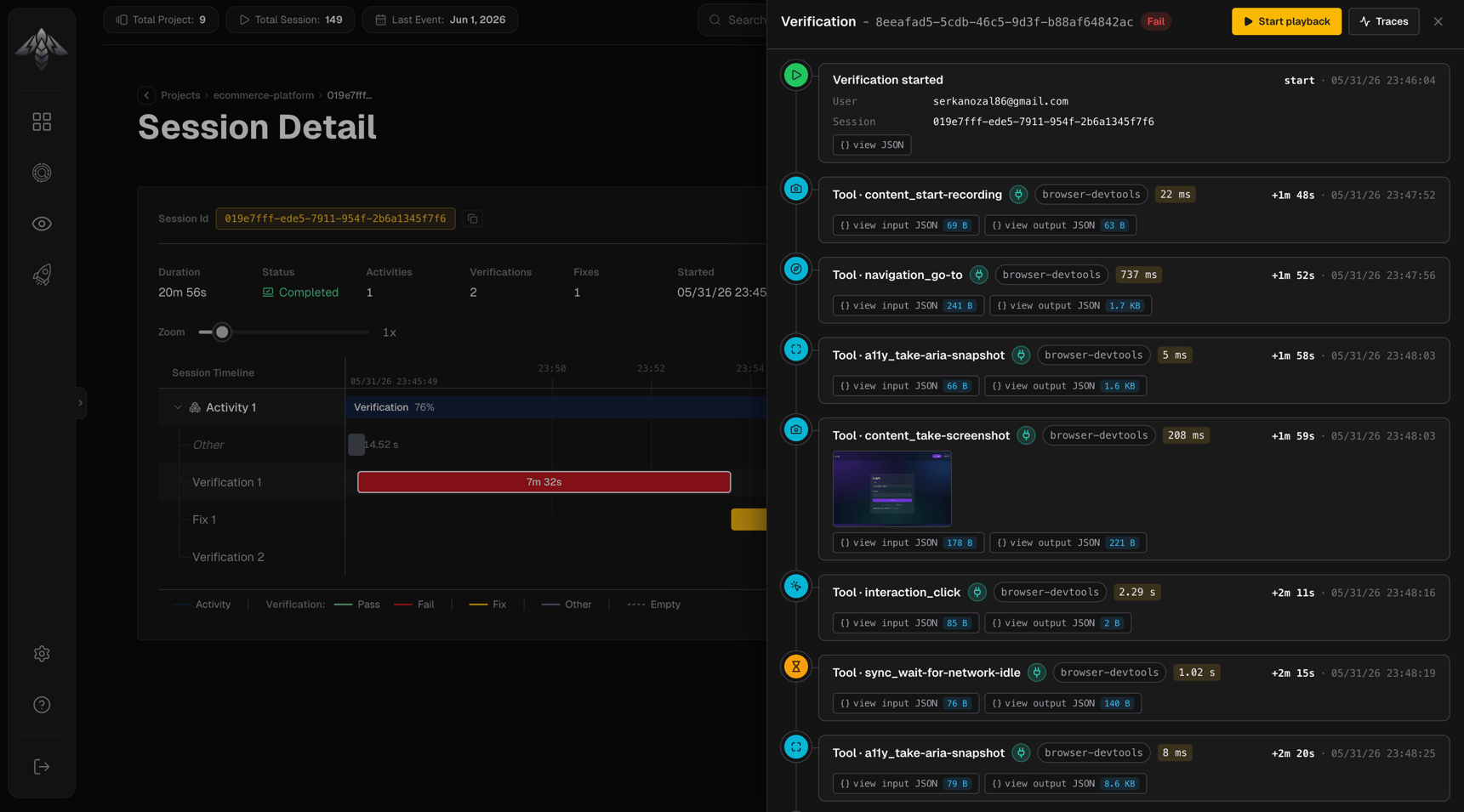Screen dimensions: 1464x812
Task: View input JSON 76 B for wait-for-network-idle
Action: click(x=906, y=703)
